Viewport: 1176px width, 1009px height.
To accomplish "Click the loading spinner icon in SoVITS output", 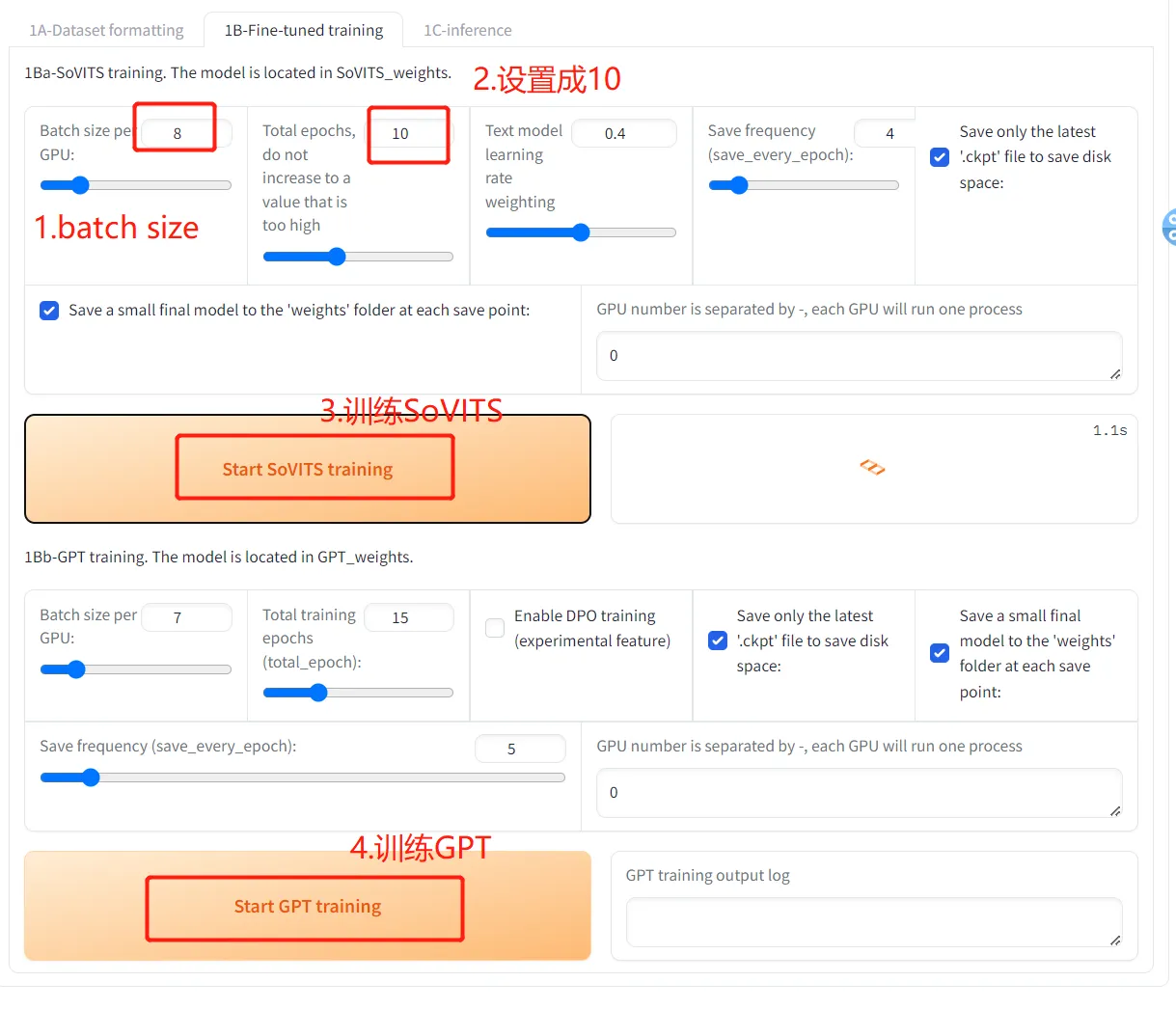I will pyautogui.click(x=872, y=468).
